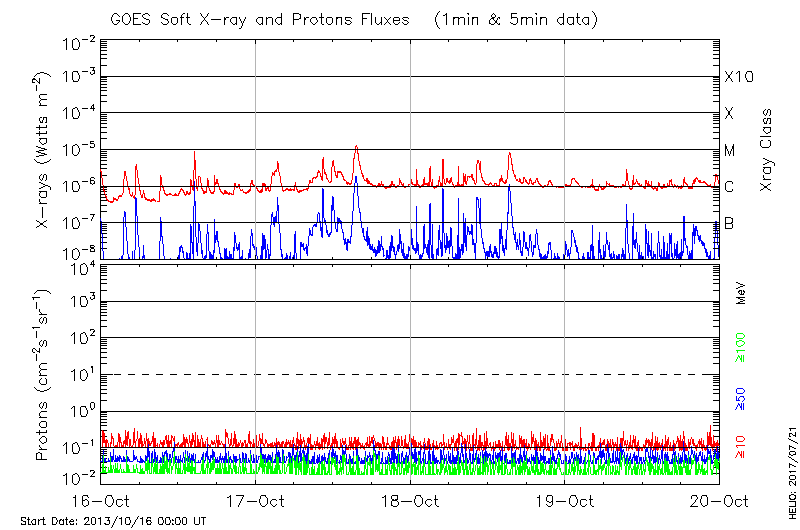Click the green ≥100 MeV legend label

point(741,347)
